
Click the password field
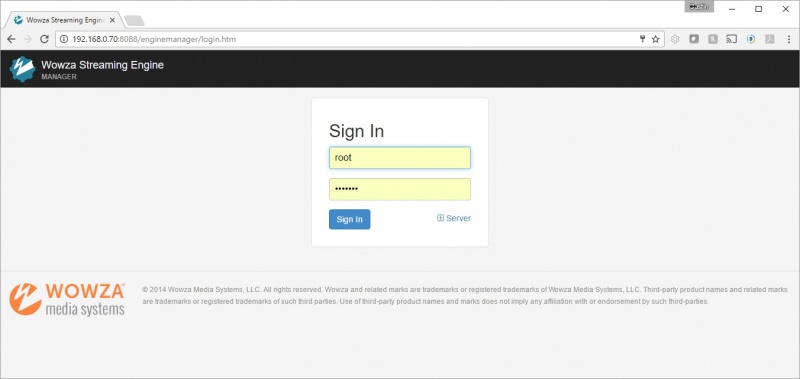399,189
